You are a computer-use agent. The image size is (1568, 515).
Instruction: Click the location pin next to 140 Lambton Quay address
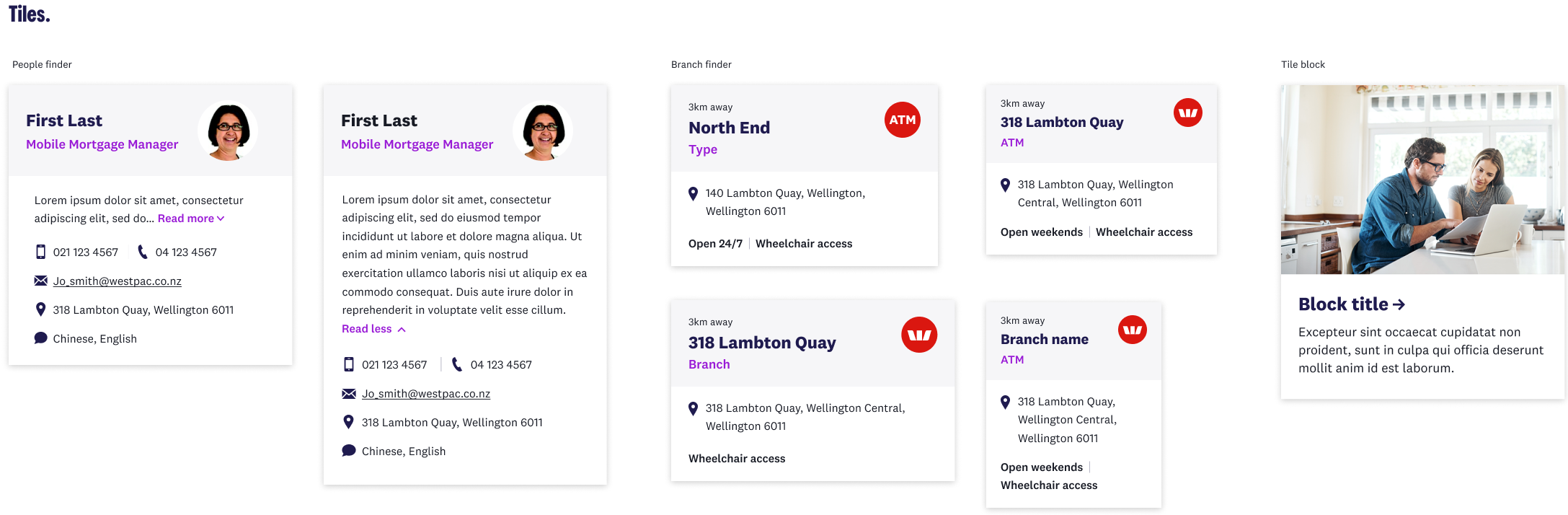[693, 193]
